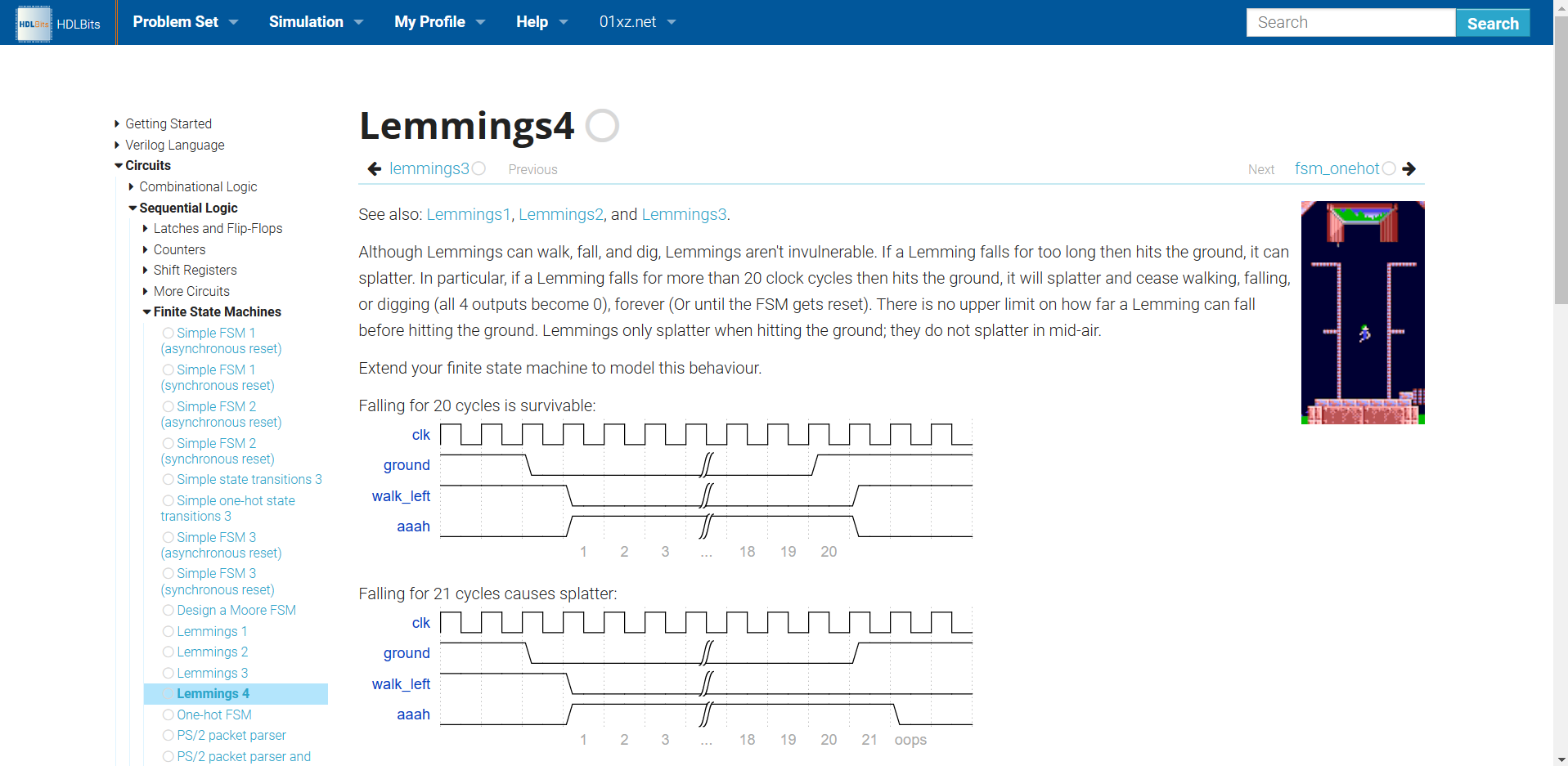Open Simple FSM 1 (asynchronous reset)

221,341
